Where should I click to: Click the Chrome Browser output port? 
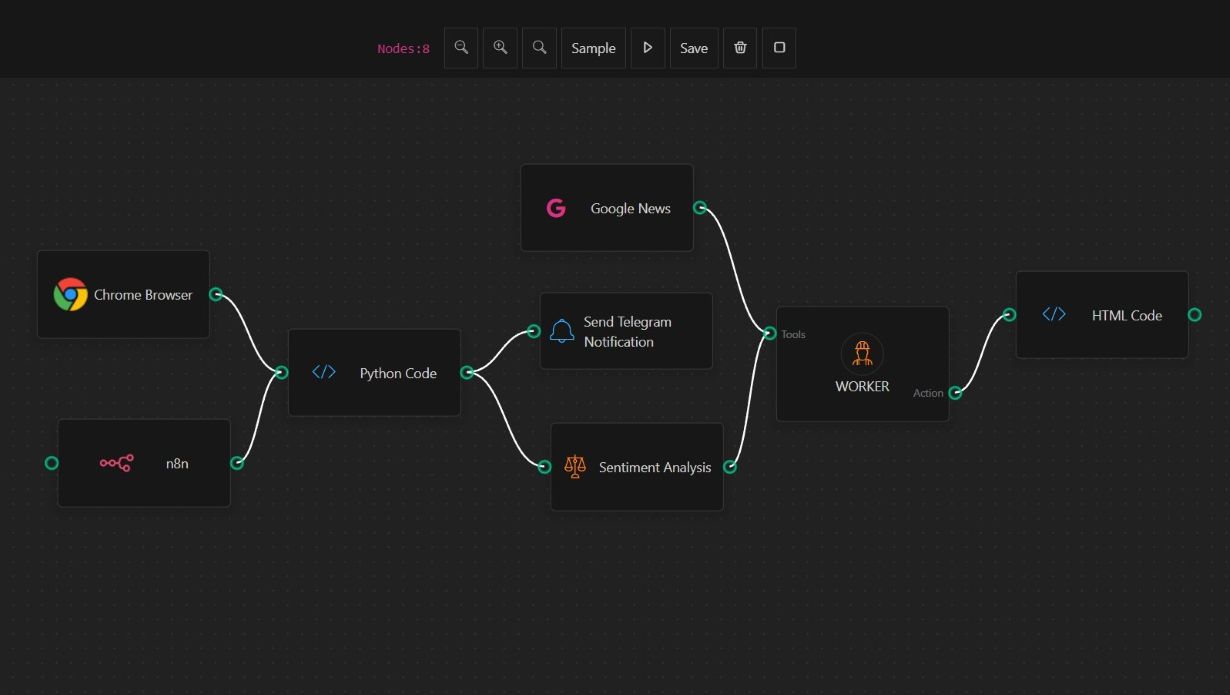click(x=216, y=294)
